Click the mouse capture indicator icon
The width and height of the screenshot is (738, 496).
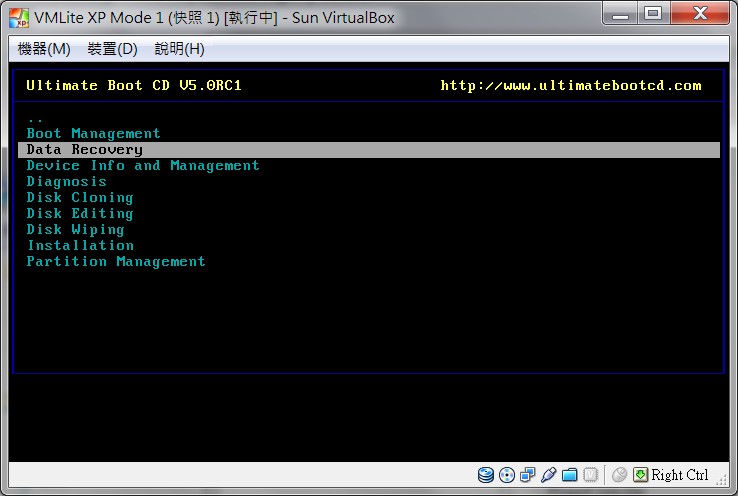point(619,475)
